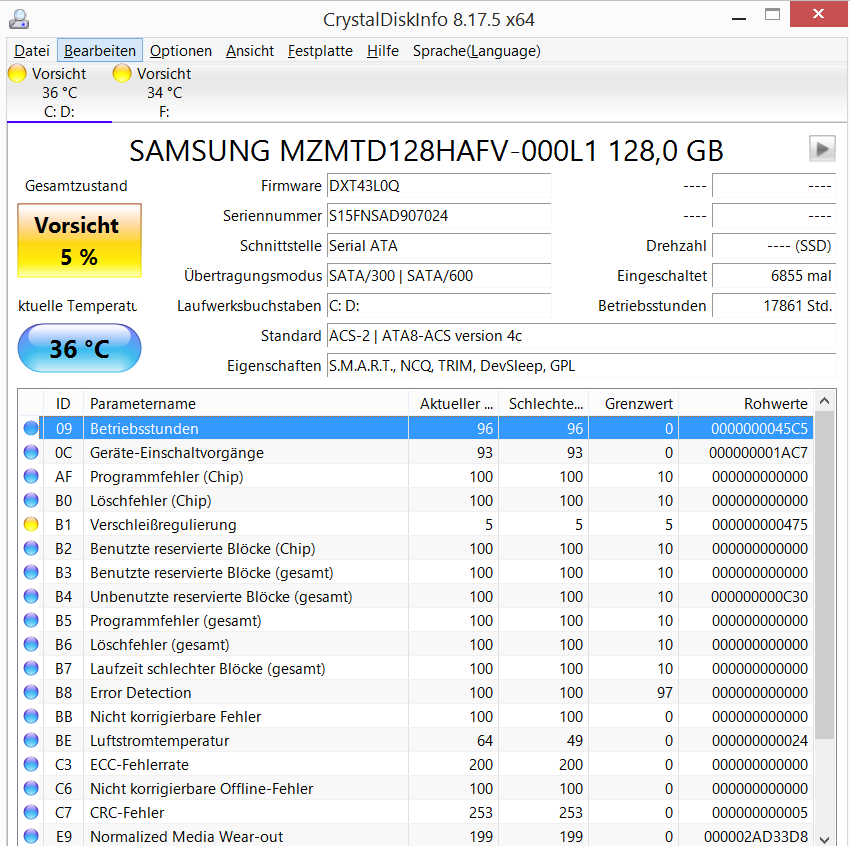
Task: Open the Ansicht menu
Action: (x=249, y=50)
